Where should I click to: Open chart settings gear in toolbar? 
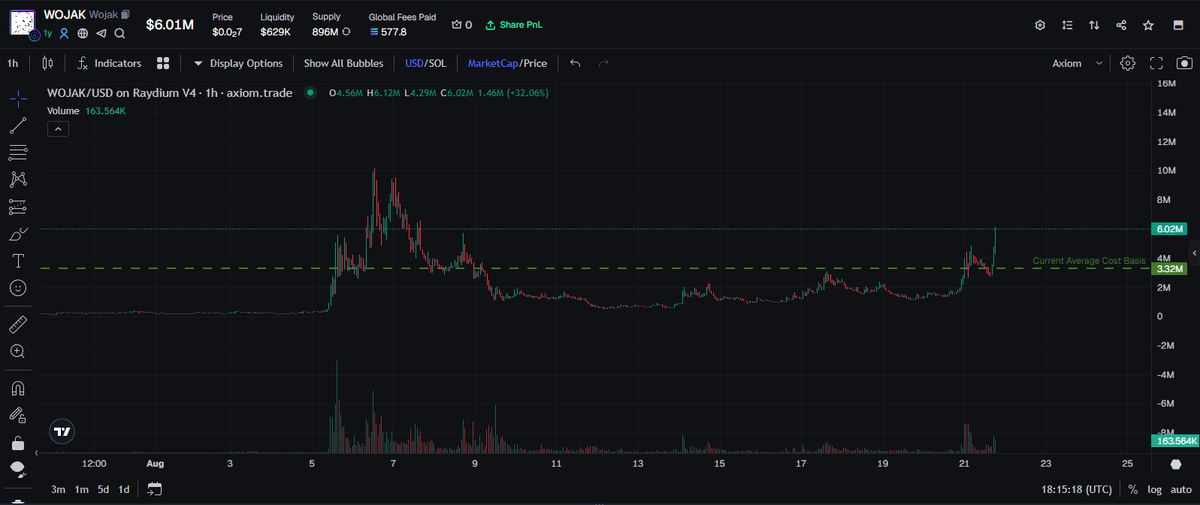[1128, 63]
